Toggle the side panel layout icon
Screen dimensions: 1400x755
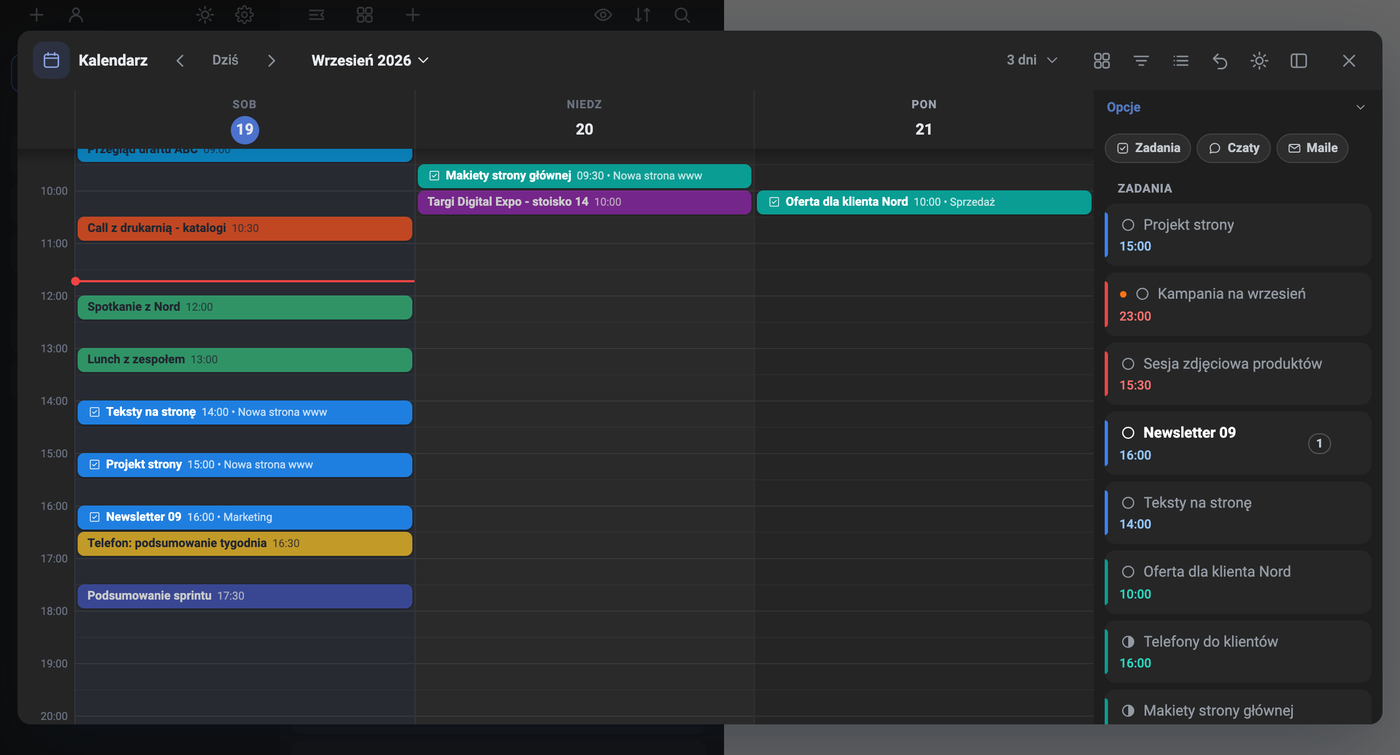coord(1299,61)
